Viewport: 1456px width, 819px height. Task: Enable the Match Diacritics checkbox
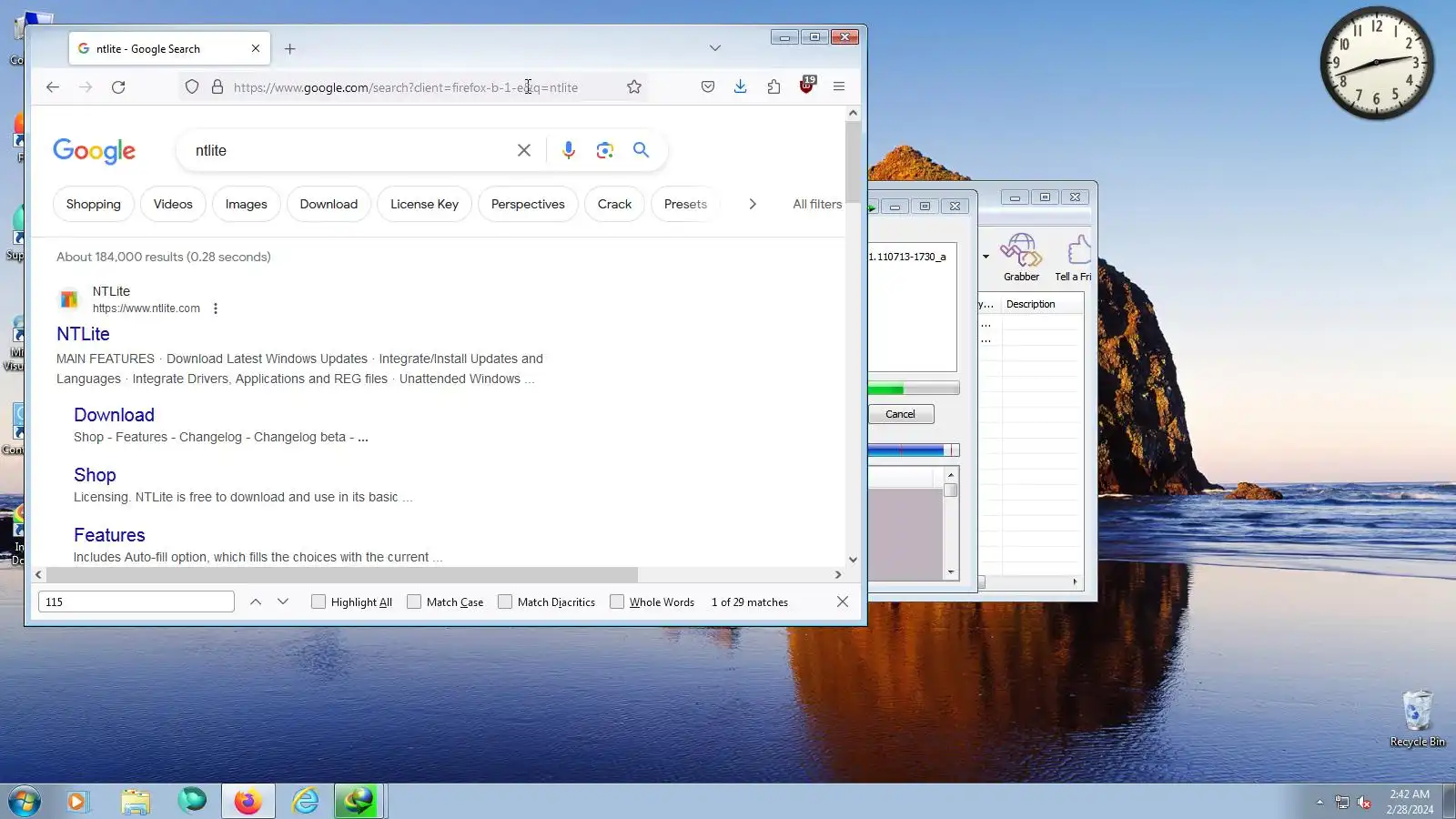[505, 602]
